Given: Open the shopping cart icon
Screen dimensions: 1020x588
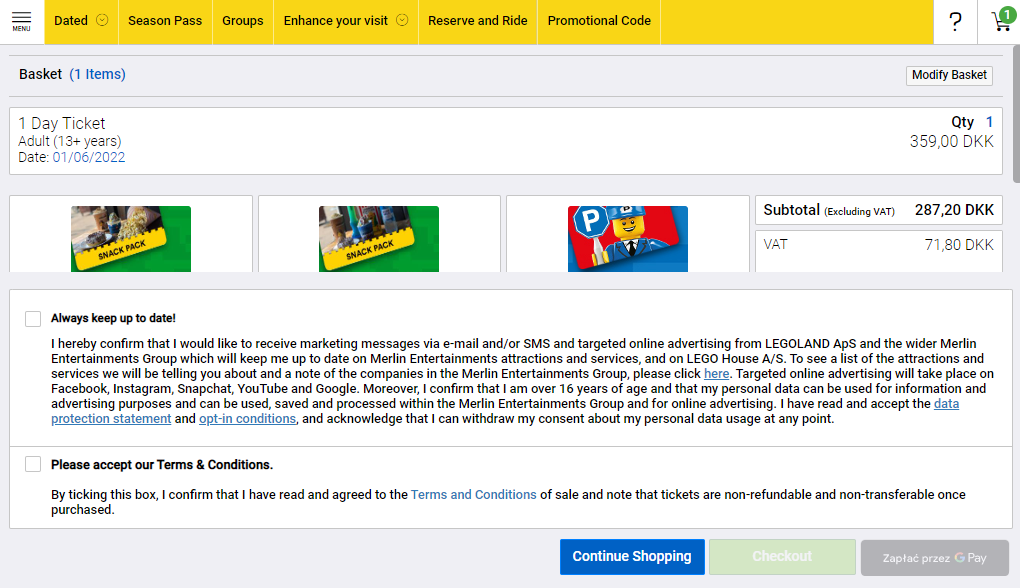Looking at the screenshot, I should [1000, 21].
